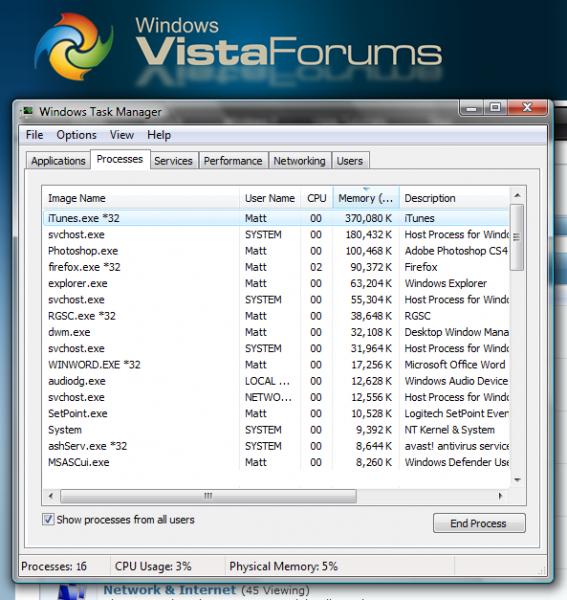Click the horizontal scrollbar left arrow

(51, 496)
